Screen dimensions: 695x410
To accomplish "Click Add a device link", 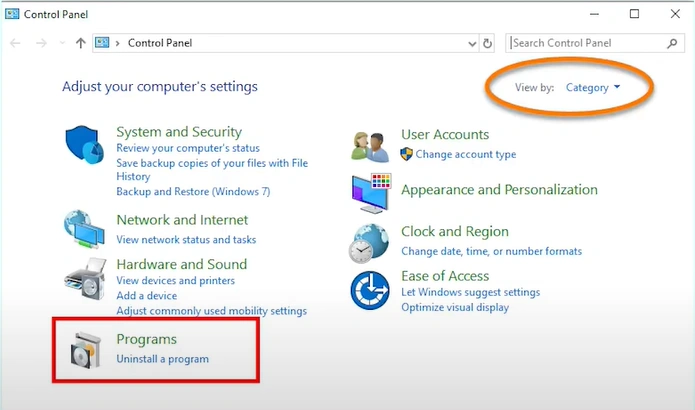I will click(147, 296).
